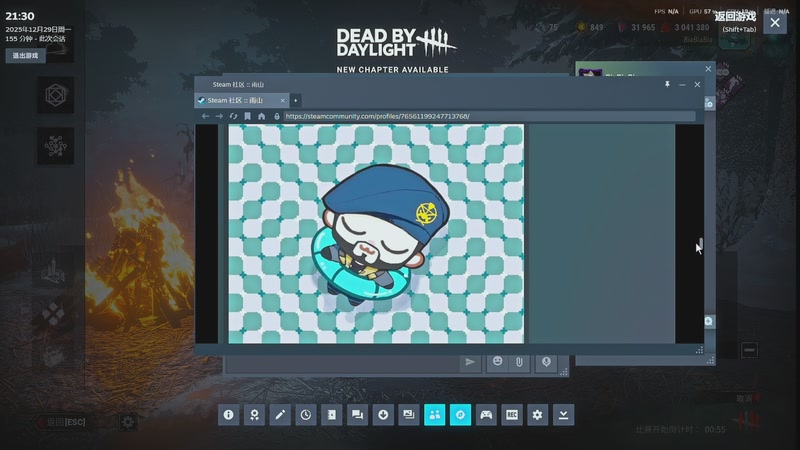Click the steamcommunity.com URL address field
800x450 pixels.
tap(489, 116)
